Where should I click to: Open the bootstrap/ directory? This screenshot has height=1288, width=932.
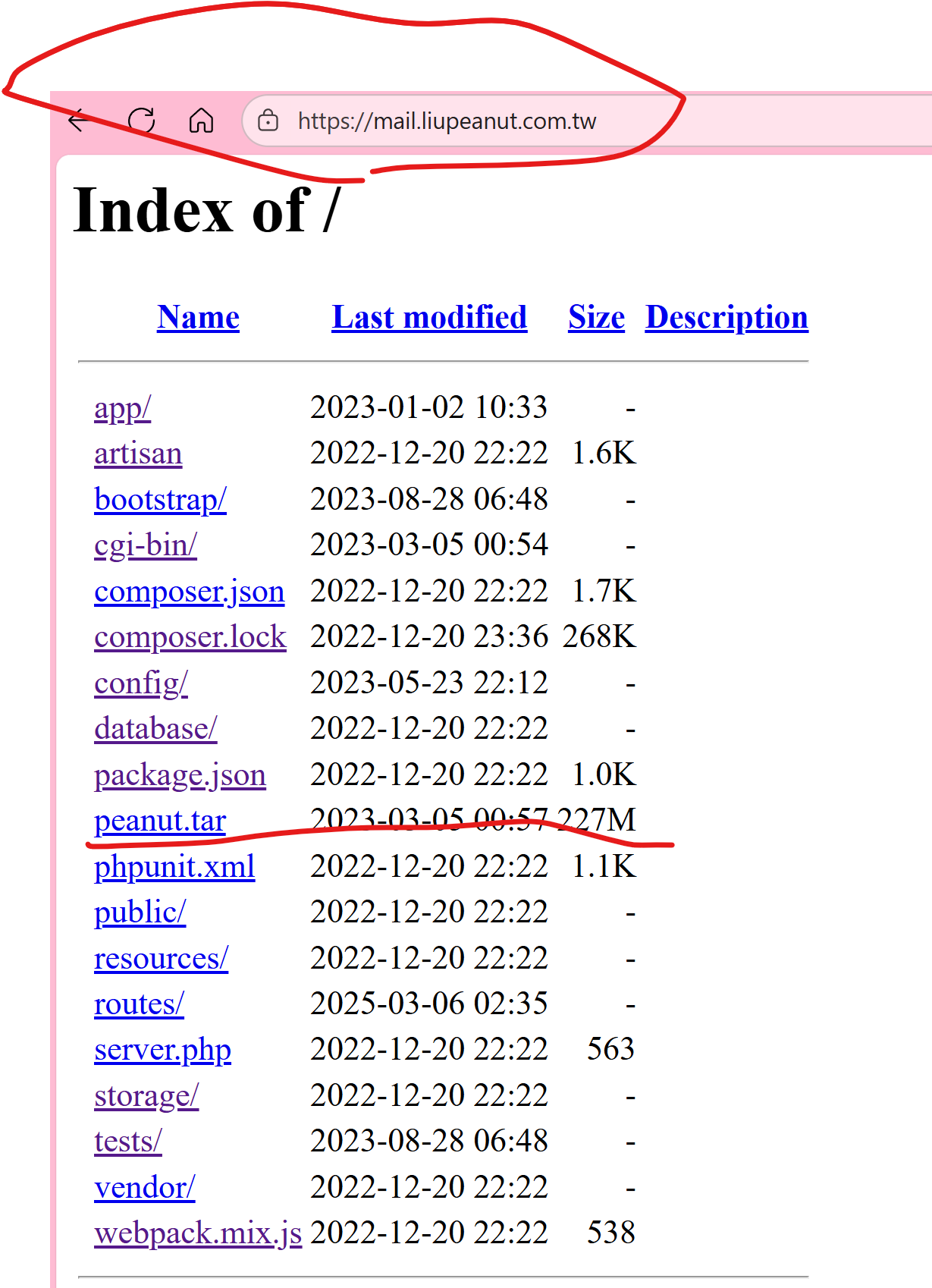coord(161,499)
